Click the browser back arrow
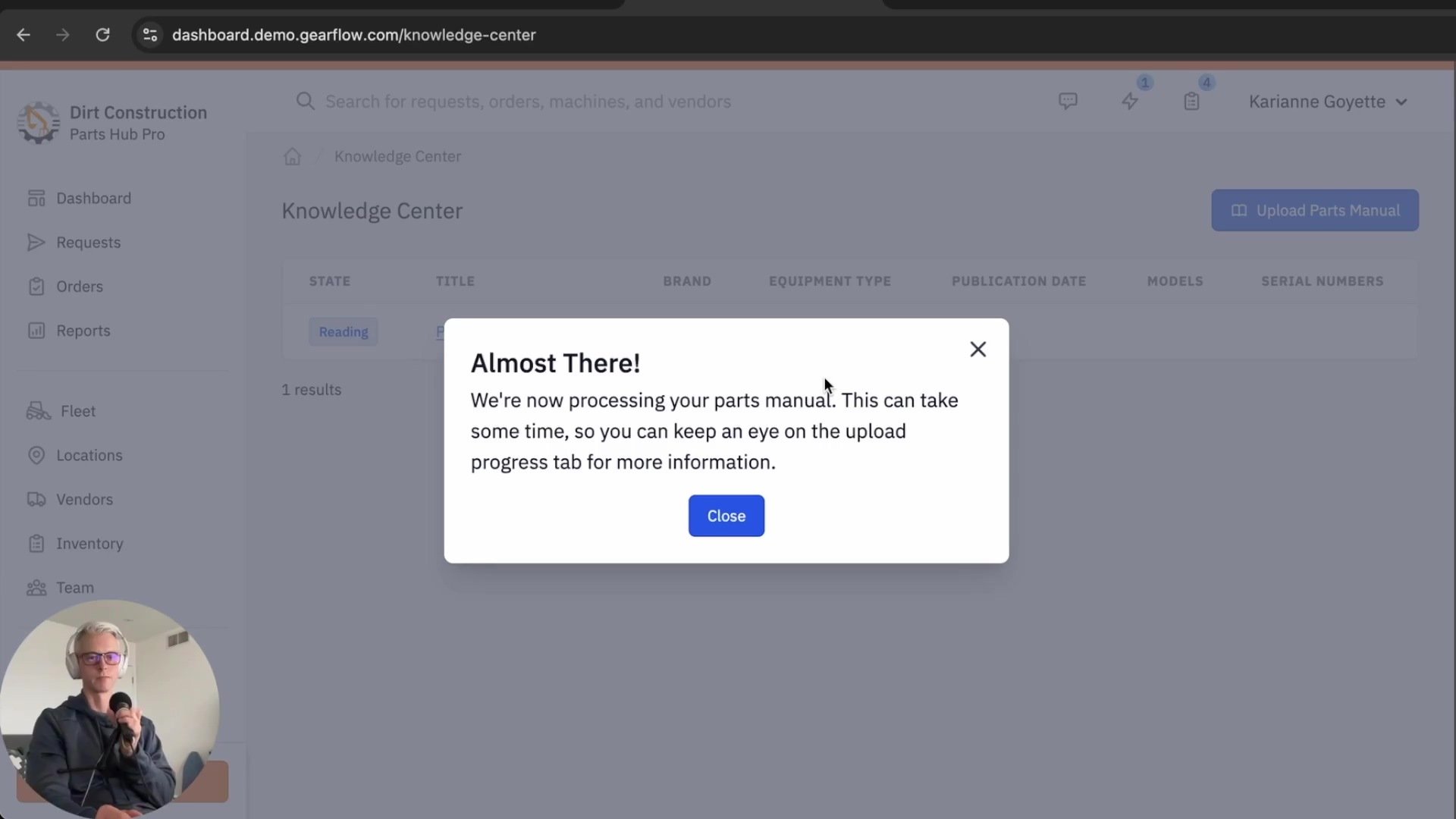The width and height of the screenshot is (1456, 819). click(x=24, y=35)
